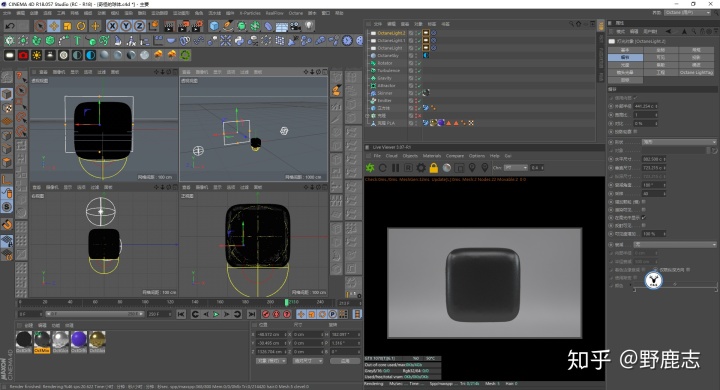The height and width of the screenshot is (390, 720).
Task: Expand the collapsed object tree node
Action: pyautogui.click(x=368, y=116)
